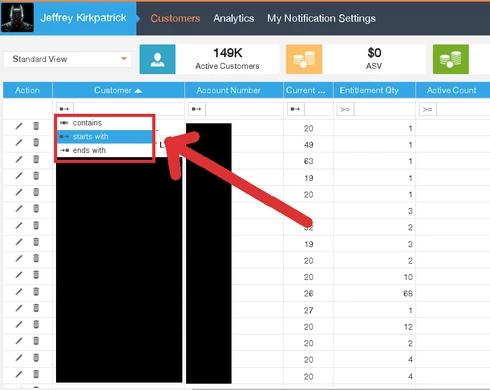Delete the row with Entitlement Qty 12
Image resolution: width=490 pixels, height=390 pixels.
tap(36, 325)
